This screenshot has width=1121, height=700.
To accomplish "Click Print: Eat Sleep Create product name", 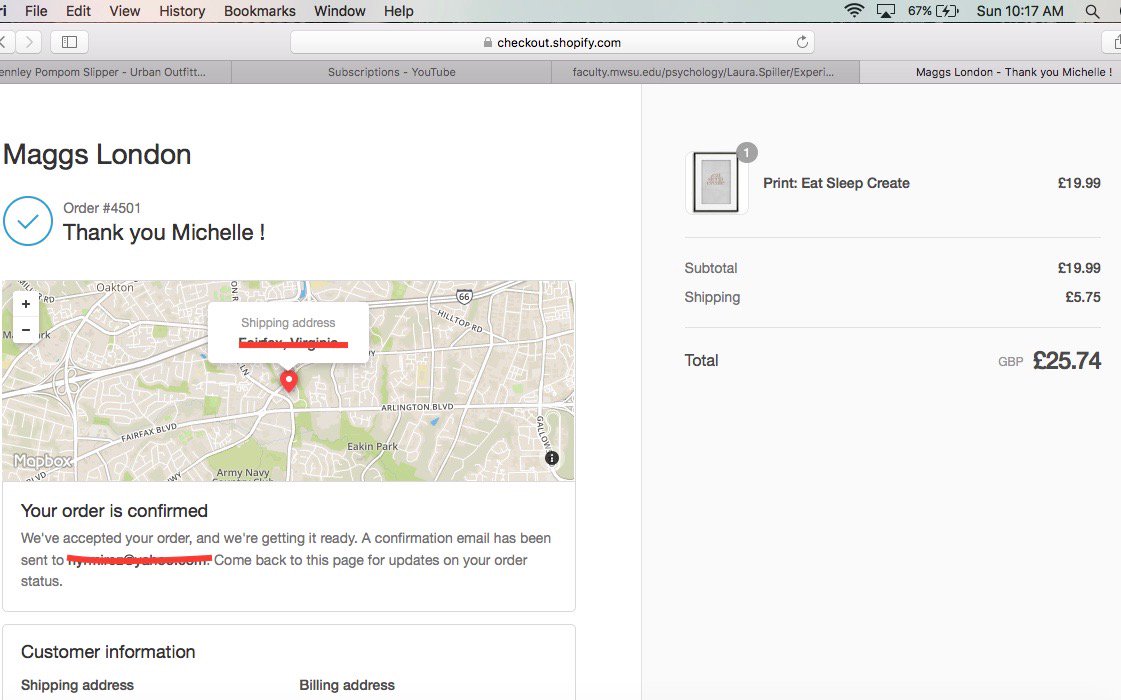I will click(x=836, y=183).
